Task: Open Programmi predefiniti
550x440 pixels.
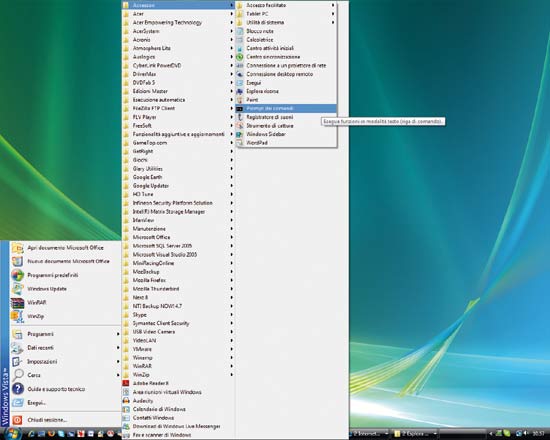Action: [66, 275]
